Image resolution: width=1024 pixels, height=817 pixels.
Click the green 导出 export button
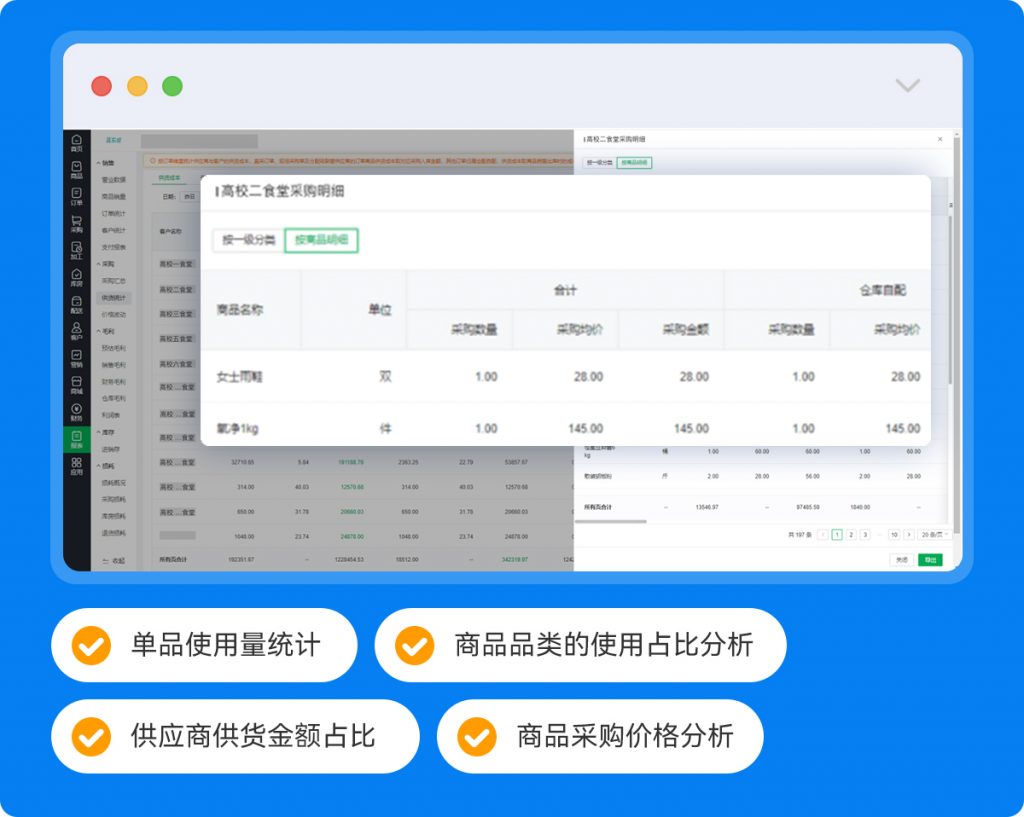click(930, 560)
